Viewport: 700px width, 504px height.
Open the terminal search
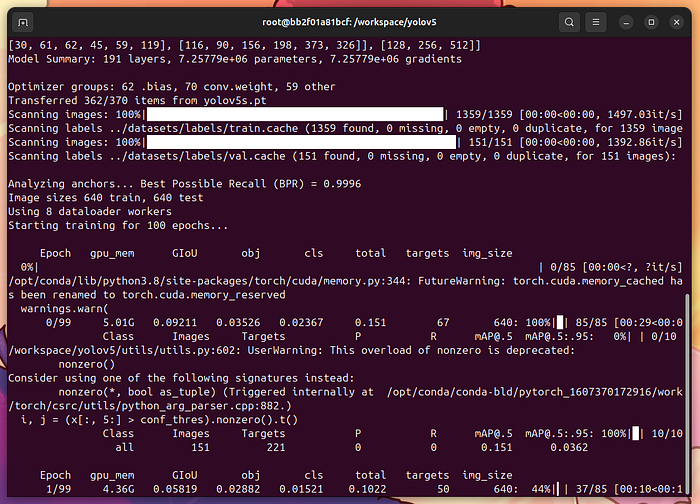point(569,22)
